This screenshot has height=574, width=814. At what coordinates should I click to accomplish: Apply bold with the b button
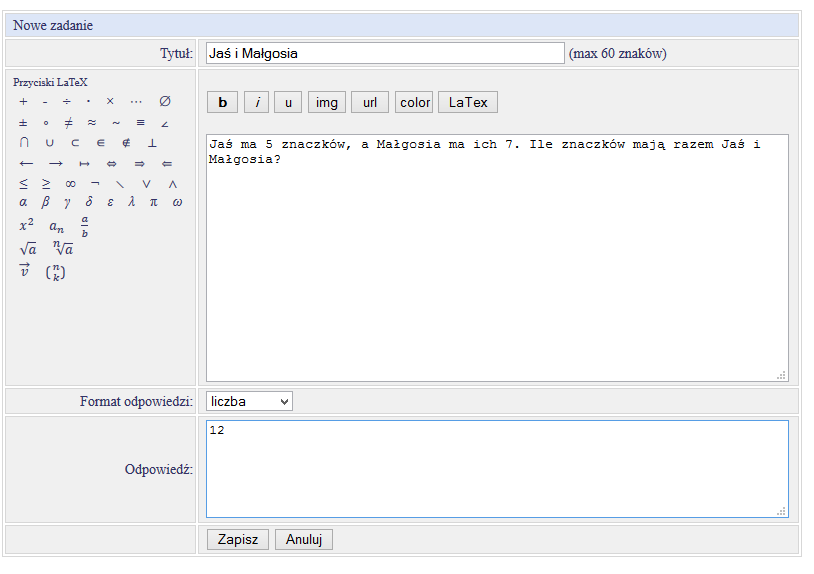[222, 102]
